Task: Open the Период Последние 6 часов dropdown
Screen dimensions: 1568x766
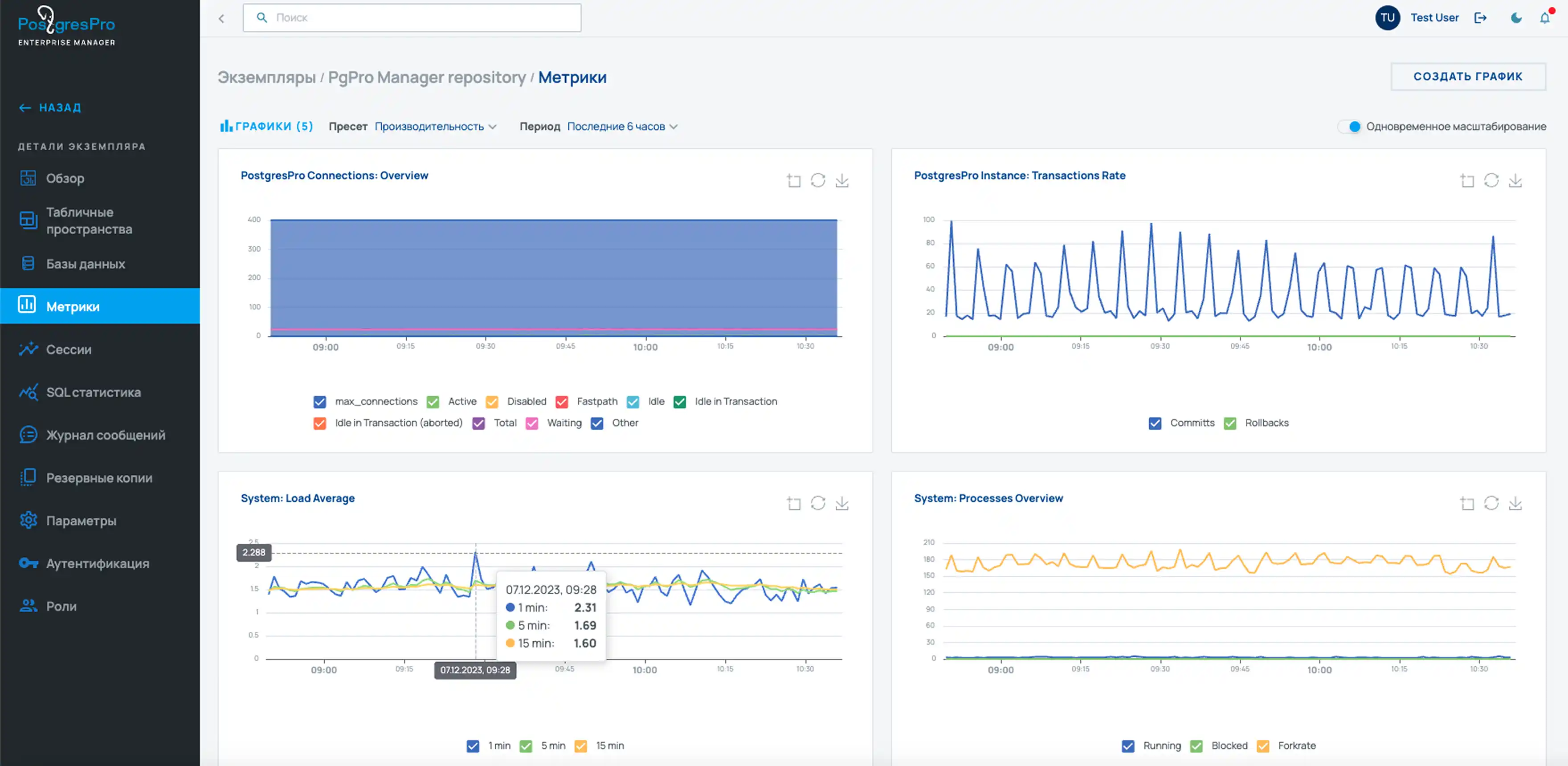Action: coord(621,126)
